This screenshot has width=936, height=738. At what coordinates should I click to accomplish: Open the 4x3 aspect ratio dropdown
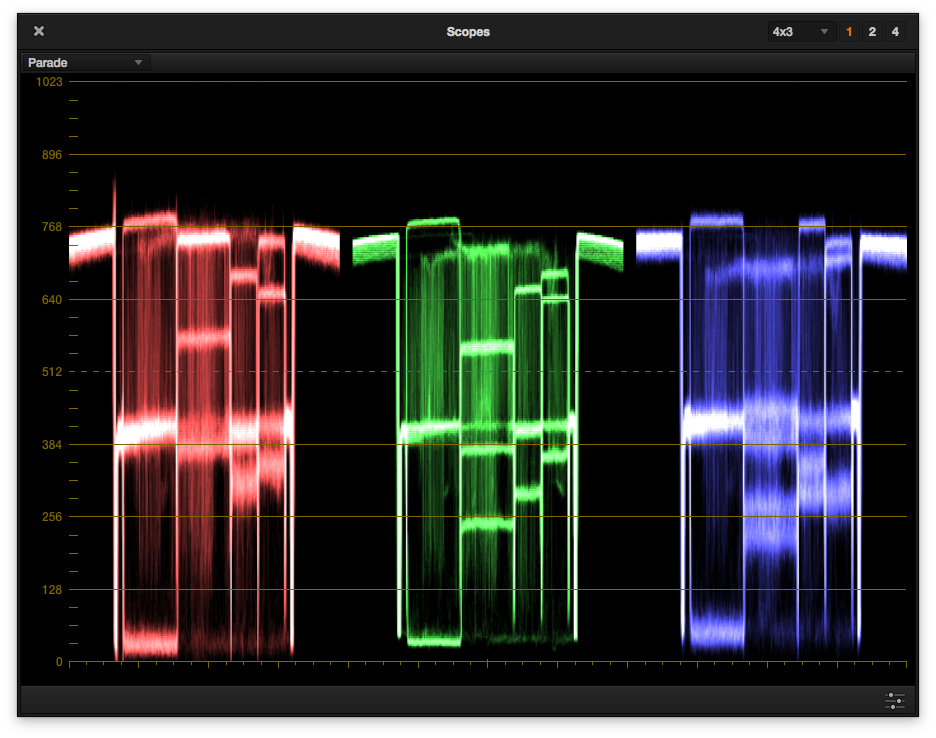tap(801, 32)
